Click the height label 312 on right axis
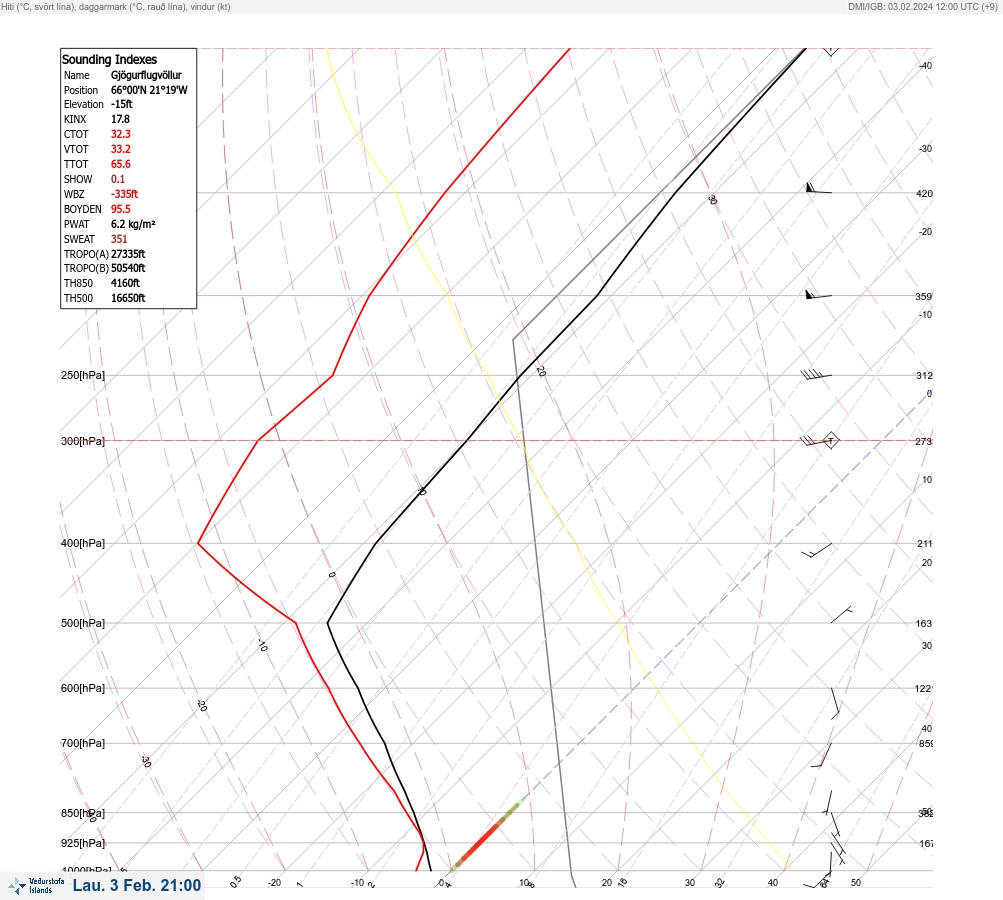 tap(924, 375)
